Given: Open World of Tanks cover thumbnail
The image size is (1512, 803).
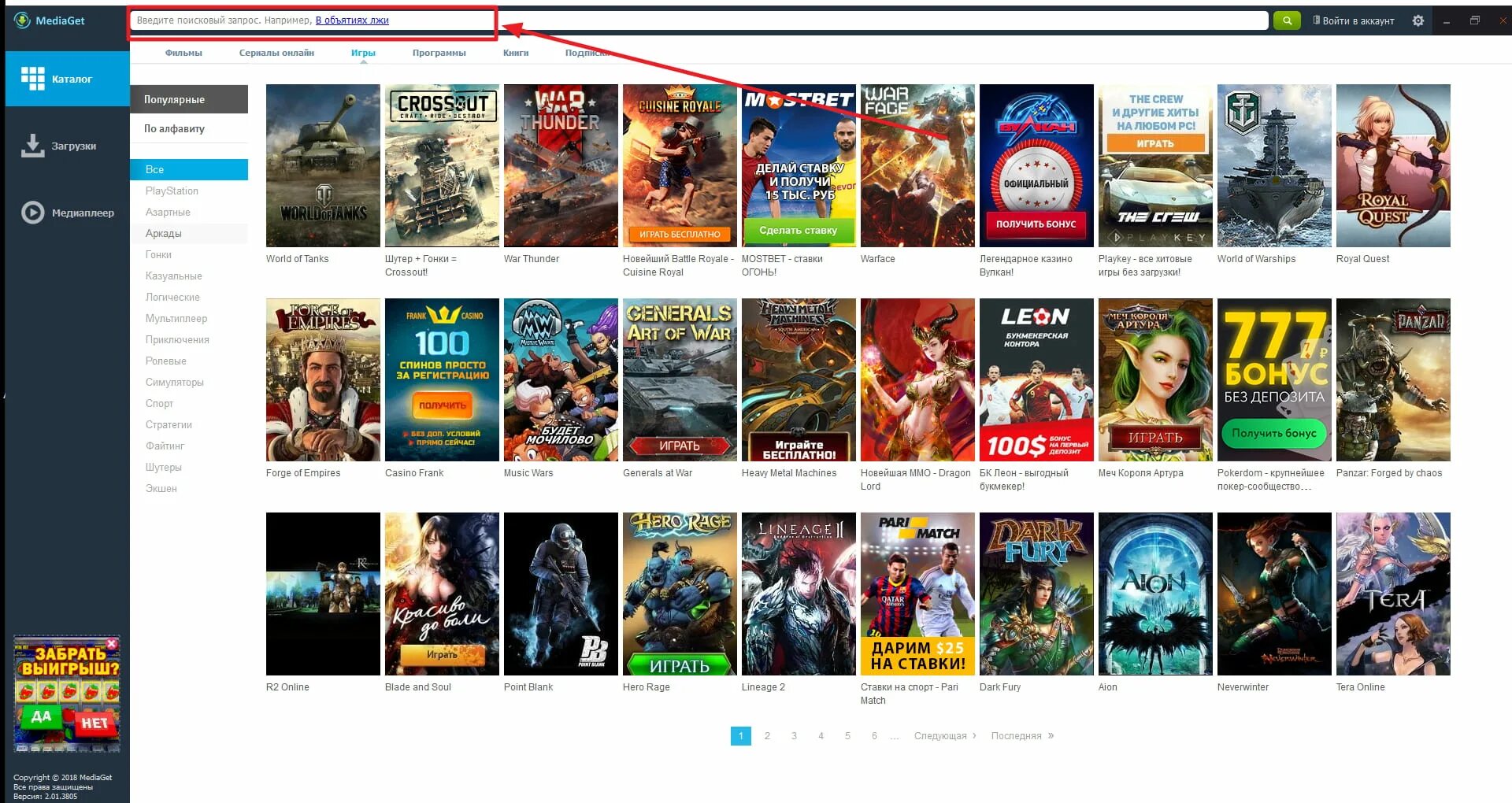Looking at the screenshot, I should pos(323,165).
